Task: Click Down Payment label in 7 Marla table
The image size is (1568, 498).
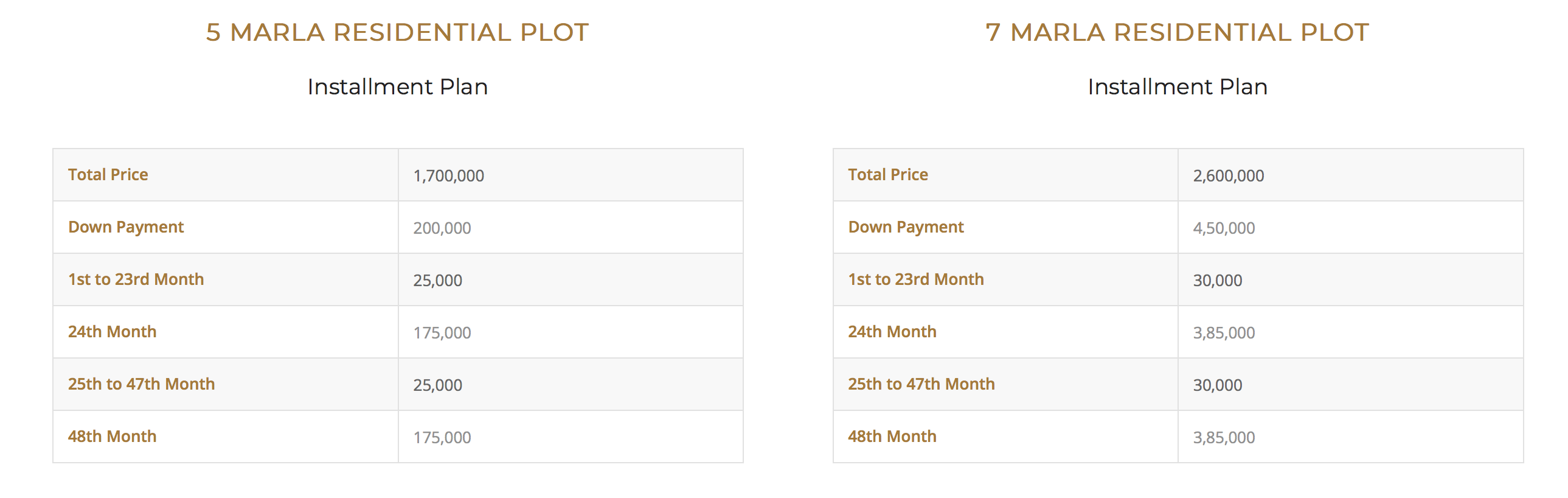Action: point(906,227)
